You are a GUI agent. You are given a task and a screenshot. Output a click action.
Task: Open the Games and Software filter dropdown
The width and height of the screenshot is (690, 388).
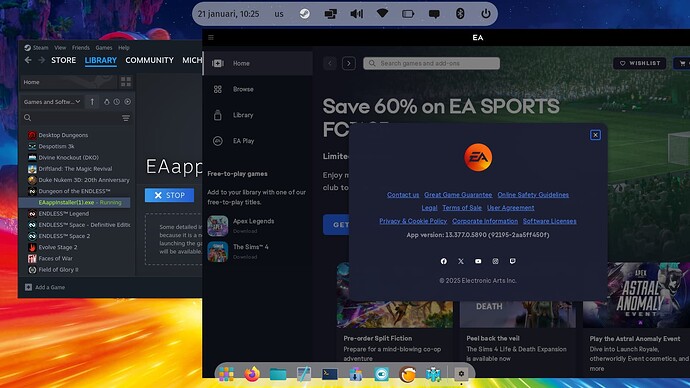pyautogui.click(x=52, y=102)
